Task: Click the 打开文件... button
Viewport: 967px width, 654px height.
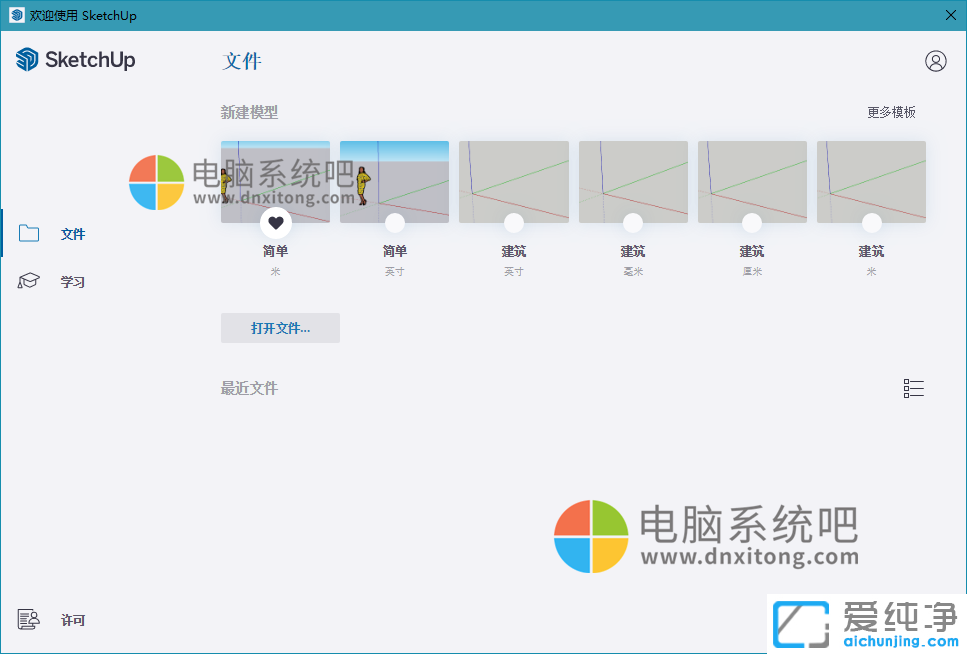Action: (x=280, y=328)
